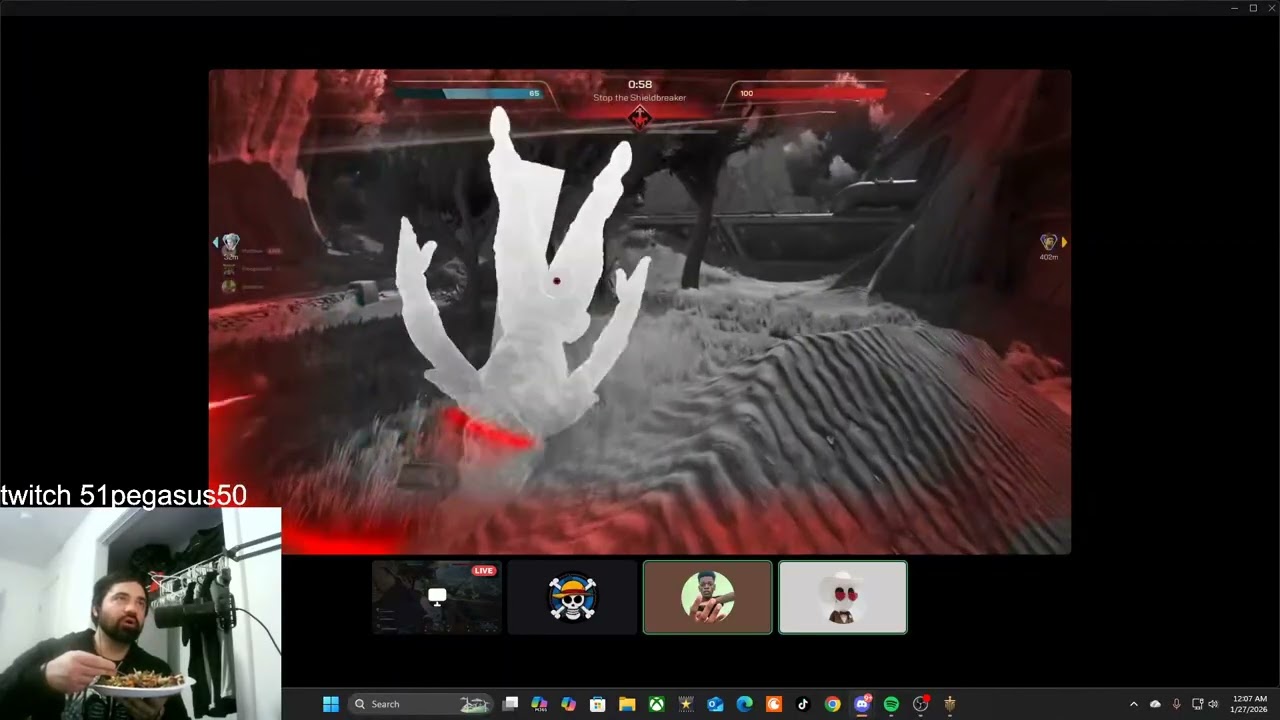Open OBS Studio taskbar icon
The image size is (1280, 720).
(x=921, y=704)
